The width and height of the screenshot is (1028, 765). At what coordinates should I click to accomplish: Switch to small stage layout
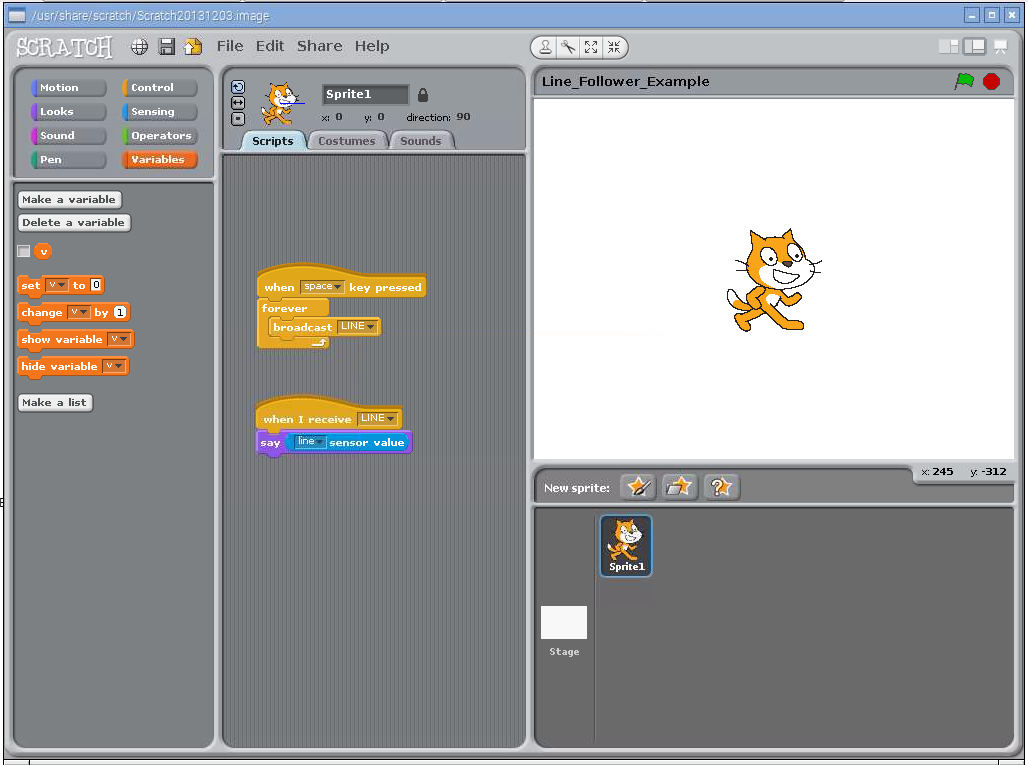tap(948, 47)
